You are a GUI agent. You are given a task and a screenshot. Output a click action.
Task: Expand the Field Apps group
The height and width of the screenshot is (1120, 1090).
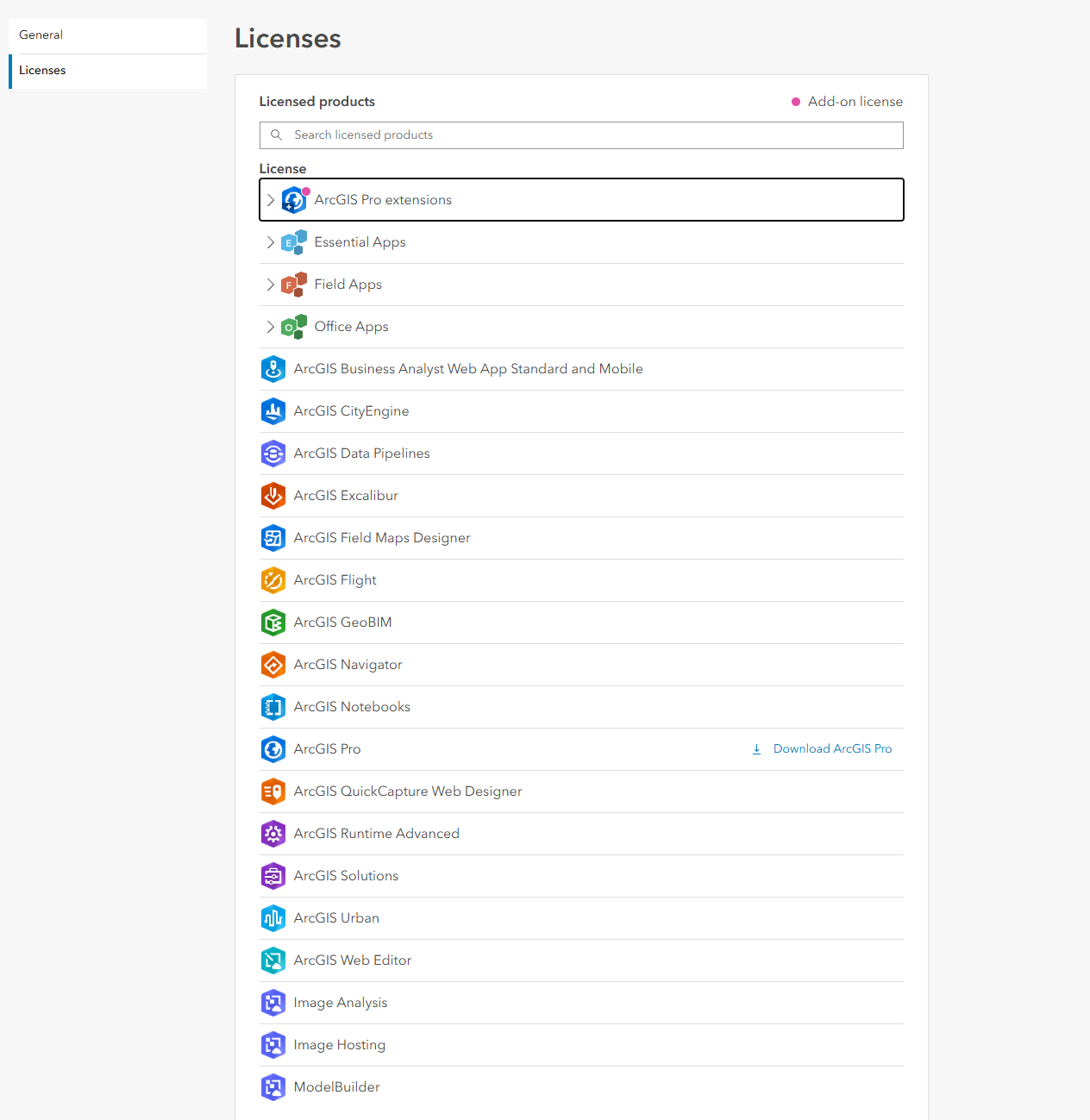click(x=271, y=285)
